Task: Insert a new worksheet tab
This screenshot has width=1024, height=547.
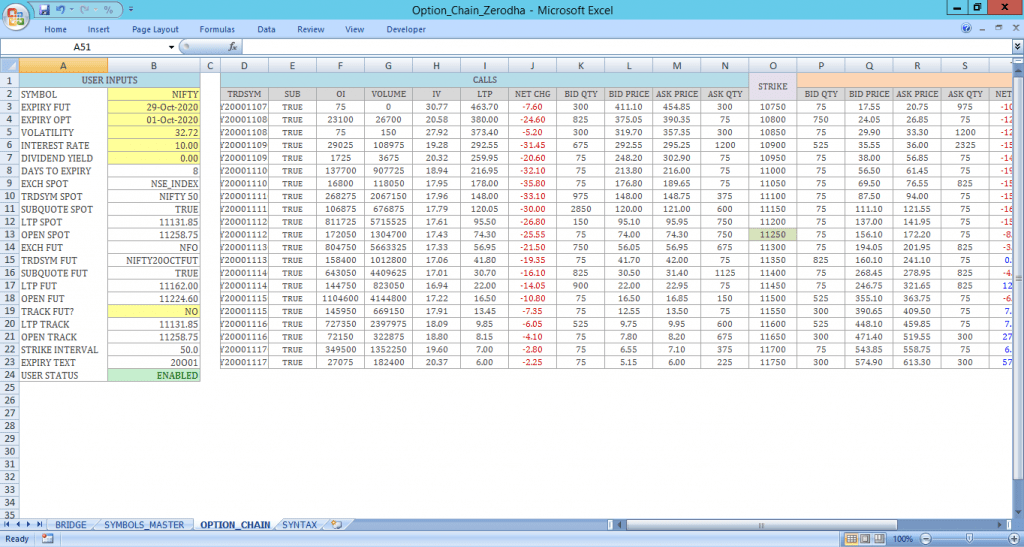Action: click(338, 525)
